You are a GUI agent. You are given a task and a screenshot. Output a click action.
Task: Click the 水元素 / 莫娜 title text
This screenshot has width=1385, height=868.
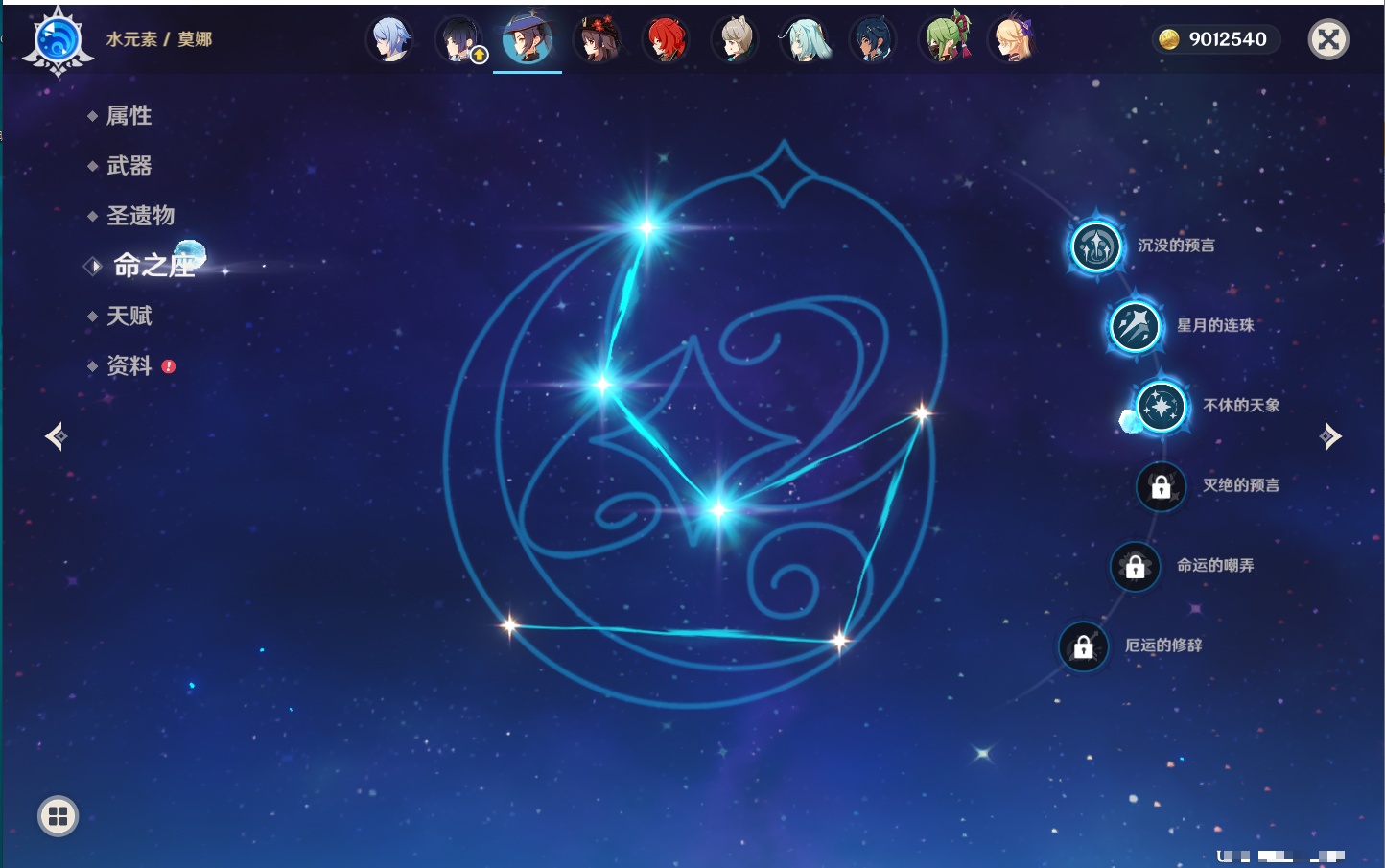[x=159, y=39]
